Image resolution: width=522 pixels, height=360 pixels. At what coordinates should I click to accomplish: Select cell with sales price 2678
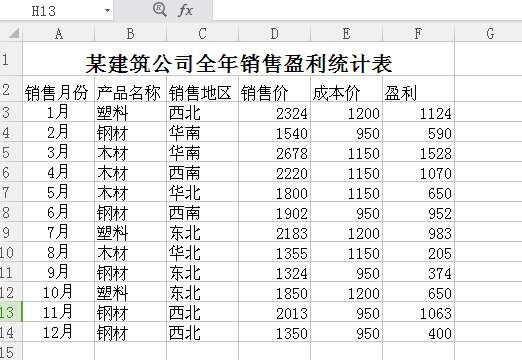274,152
